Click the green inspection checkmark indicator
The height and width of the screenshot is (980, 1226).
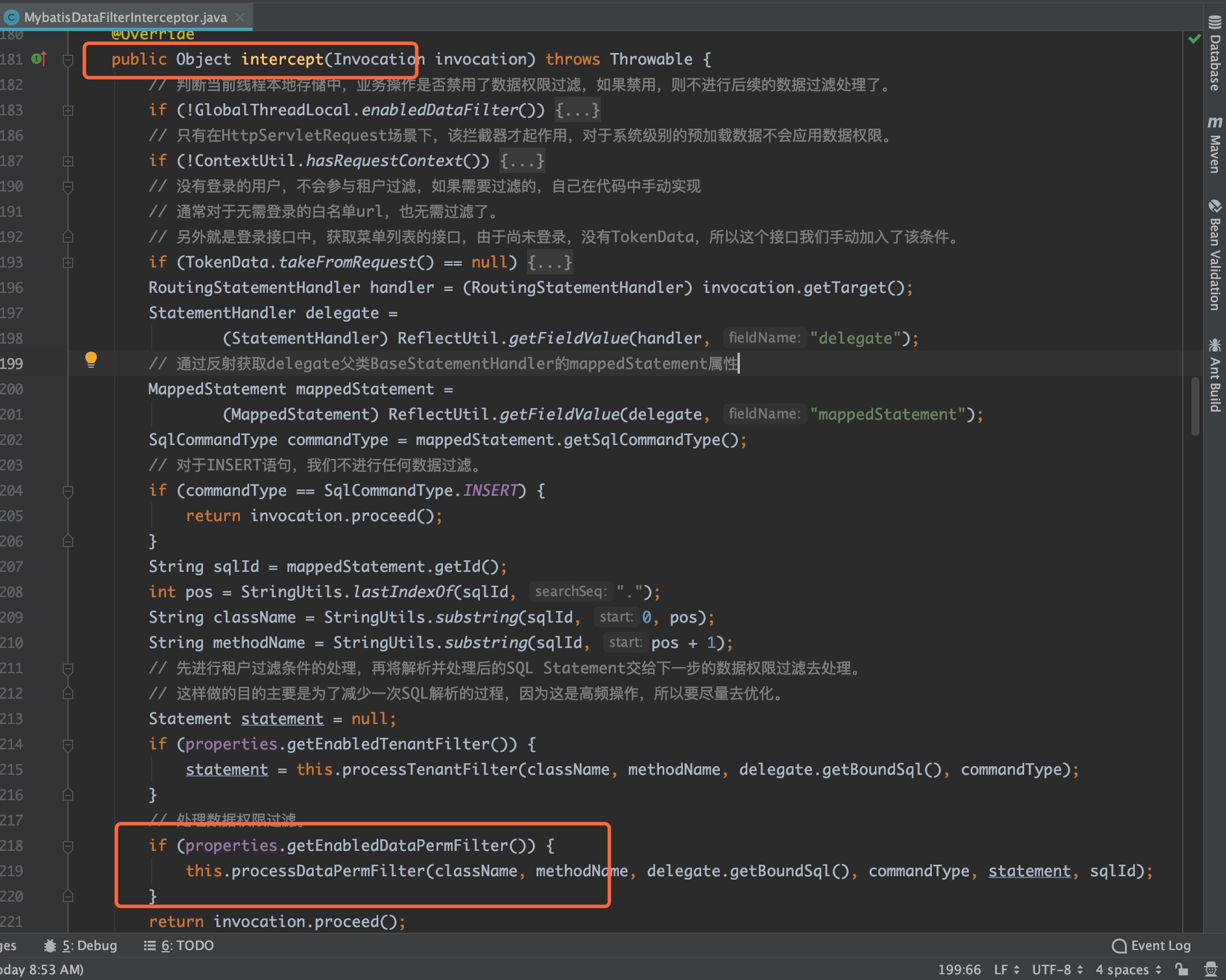click(1195, 39)
